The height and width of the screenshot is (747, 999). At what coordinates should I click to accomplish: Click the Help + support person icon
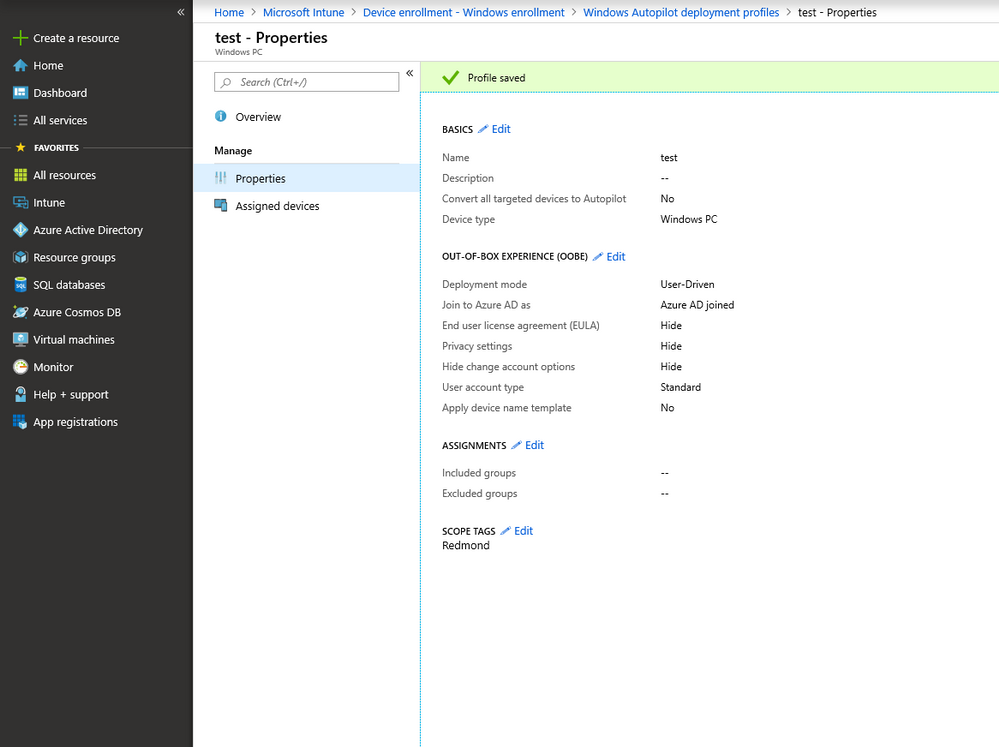[x=20, y=395]
